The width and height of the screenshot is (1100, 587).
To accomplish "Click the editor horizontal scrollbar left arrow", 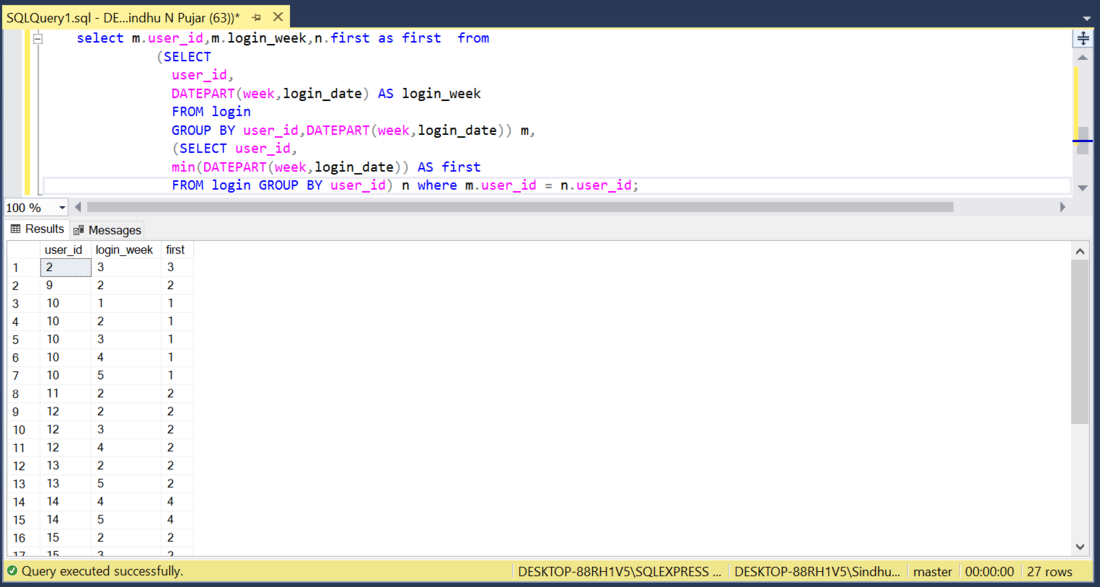I will click(78, 208).
